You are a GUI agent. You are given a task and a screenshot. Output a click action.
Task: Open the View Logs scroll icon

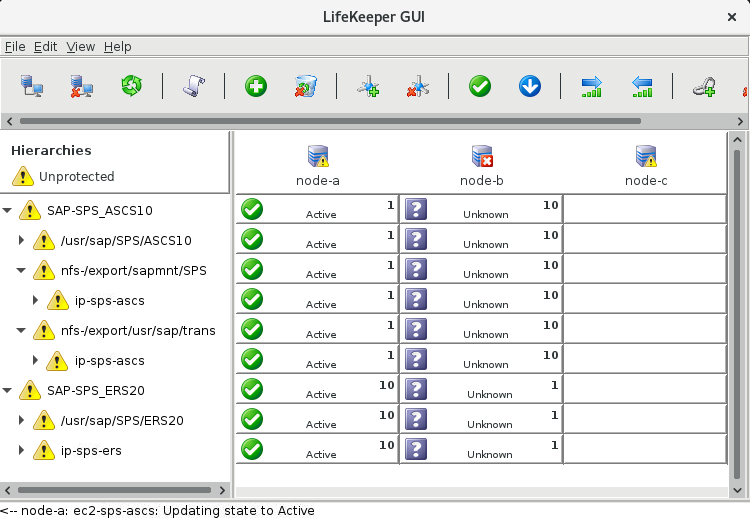(x=194, y=87)
